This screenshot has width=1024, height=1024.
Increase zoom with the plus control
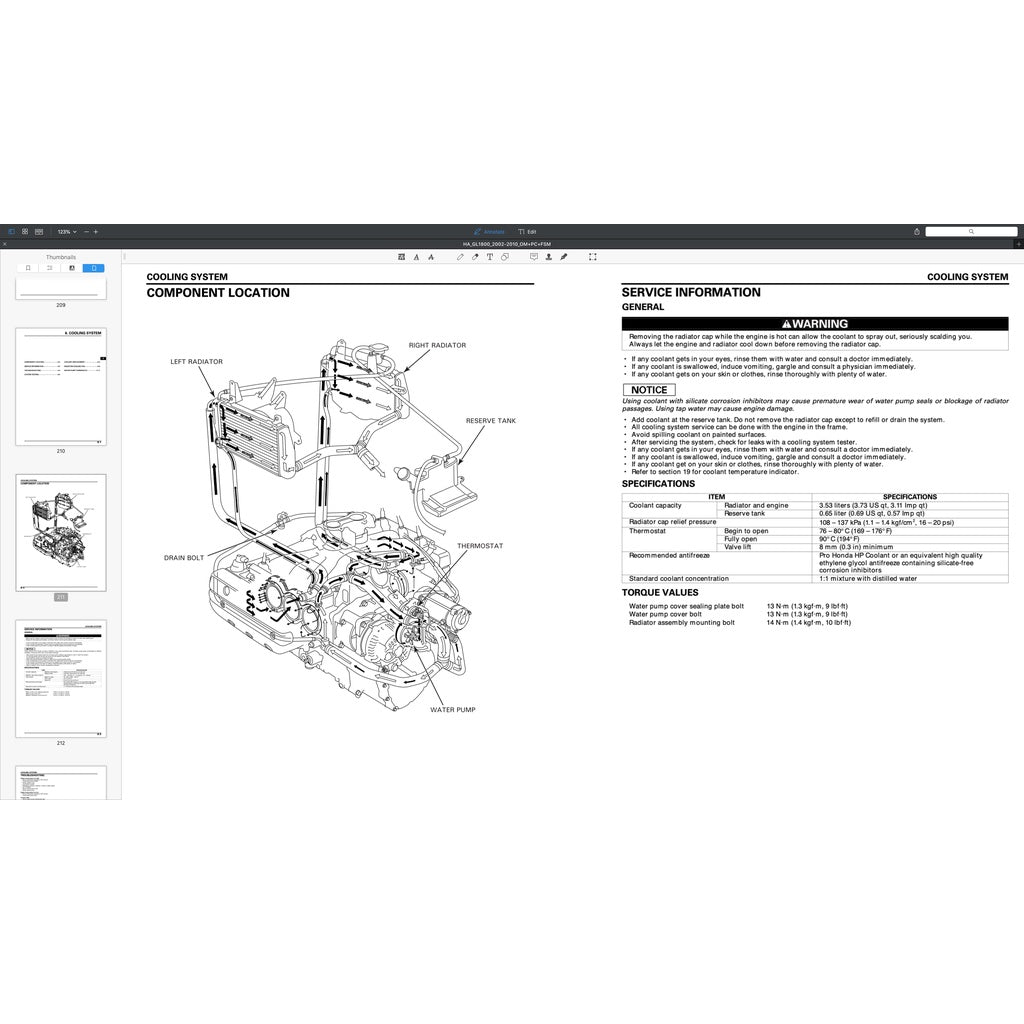coord(96,231)
